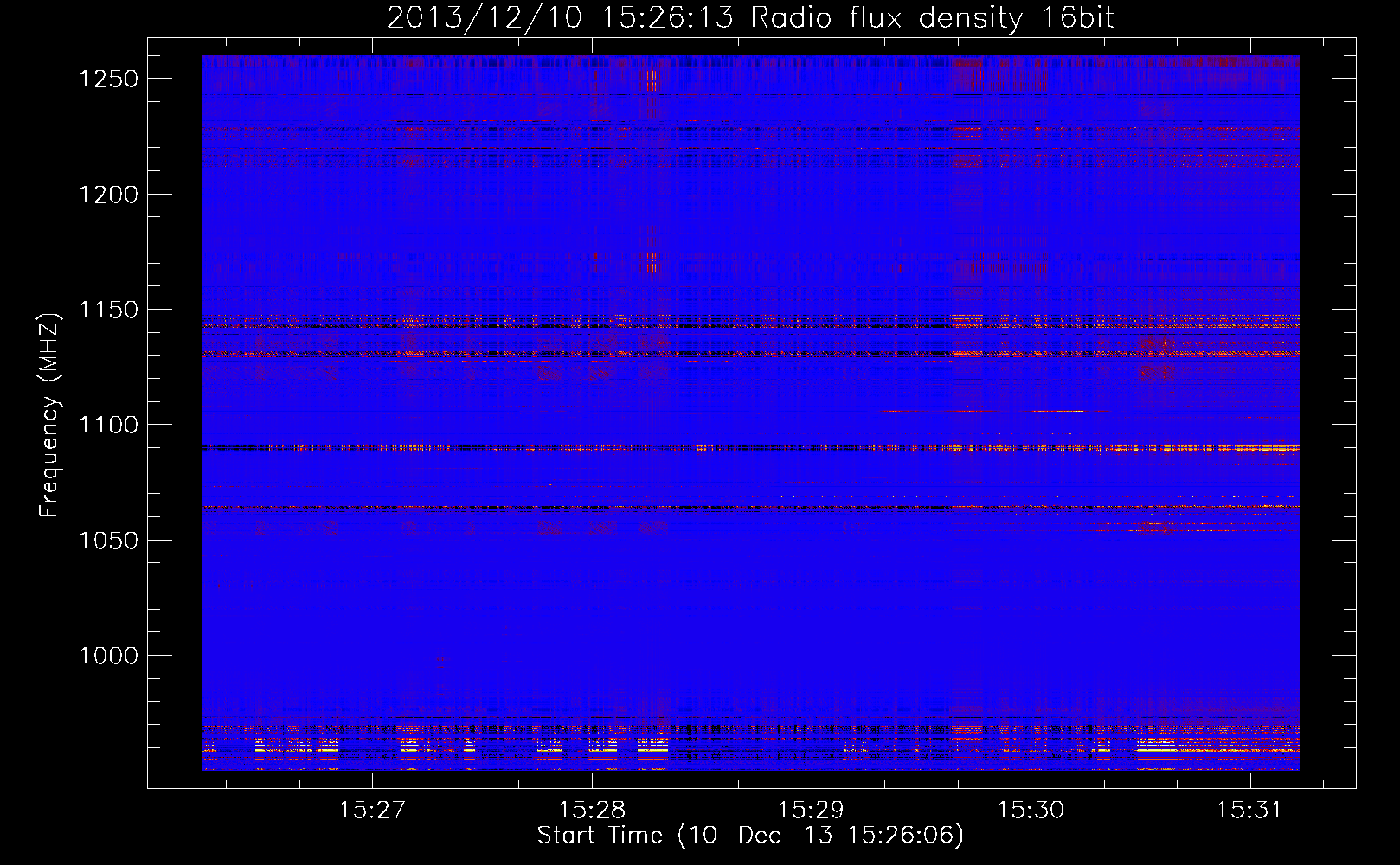Click the 15:30 time tick label
This screenshot has height=865, width=1400.
click(1031, 810)
